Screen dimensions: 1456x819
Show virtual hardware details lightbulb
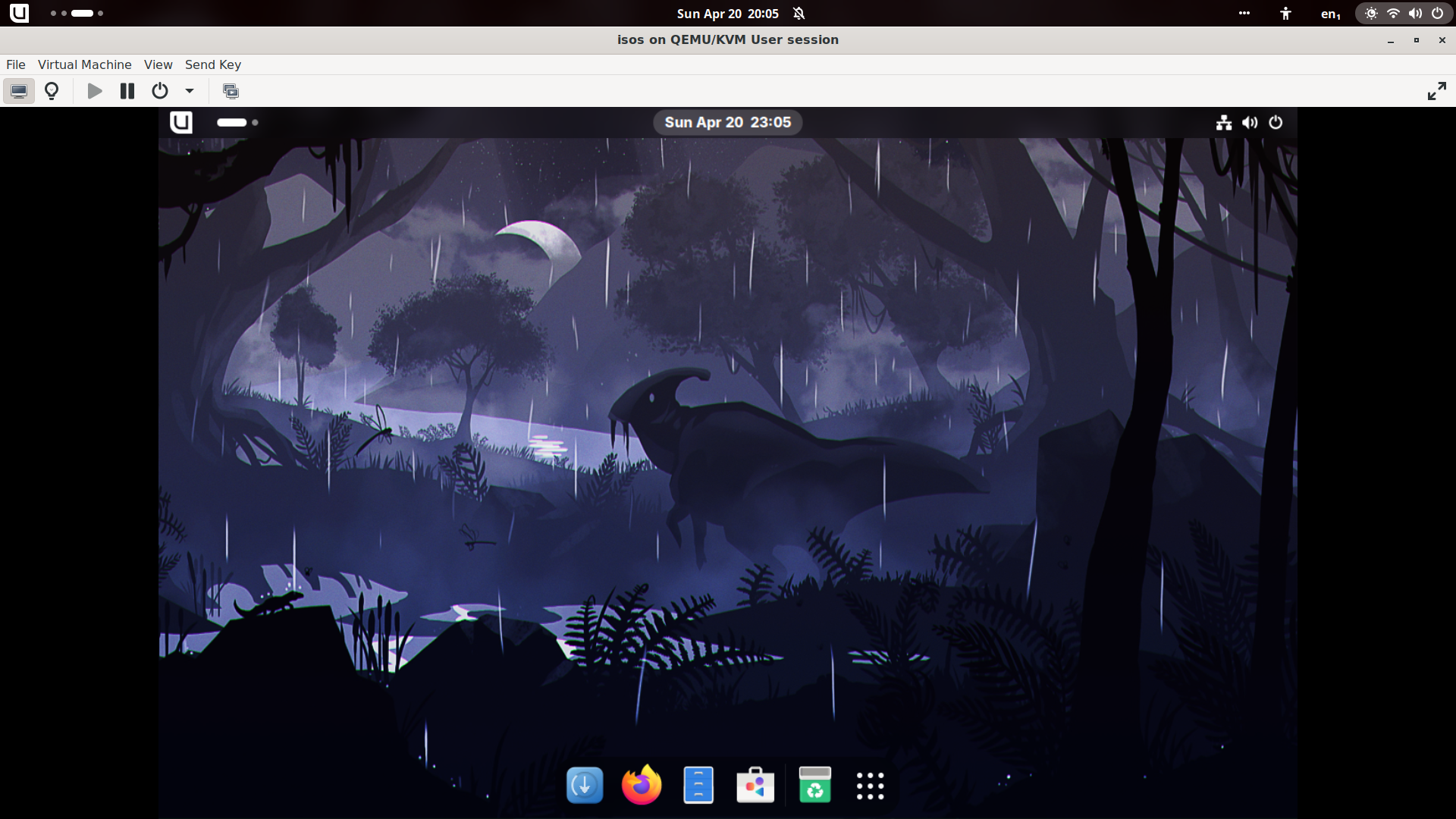(x=52, y=91)
